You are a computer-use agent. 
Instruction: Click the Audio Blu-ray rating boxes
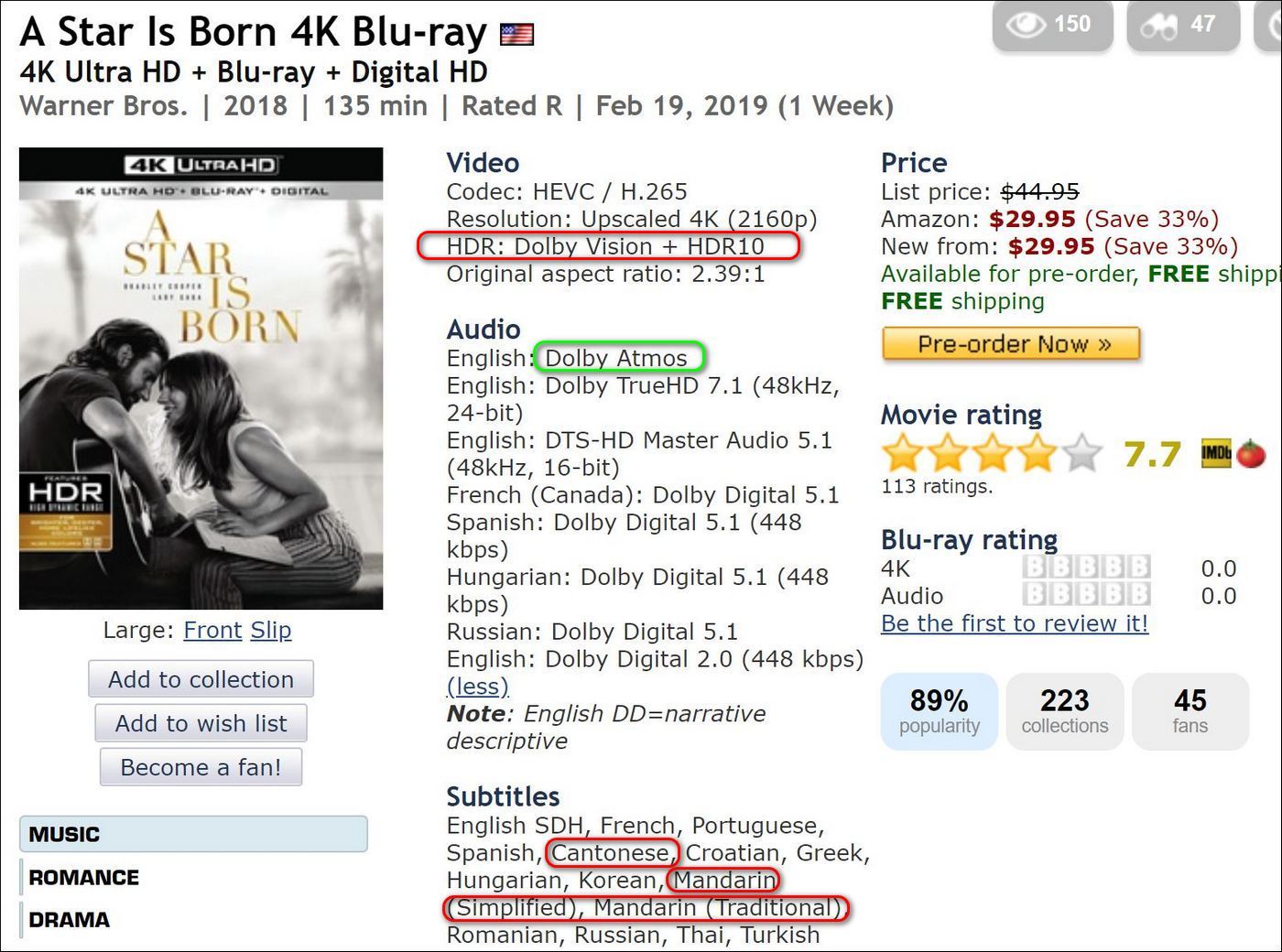pyautogui.click(x=1086, y=596)
